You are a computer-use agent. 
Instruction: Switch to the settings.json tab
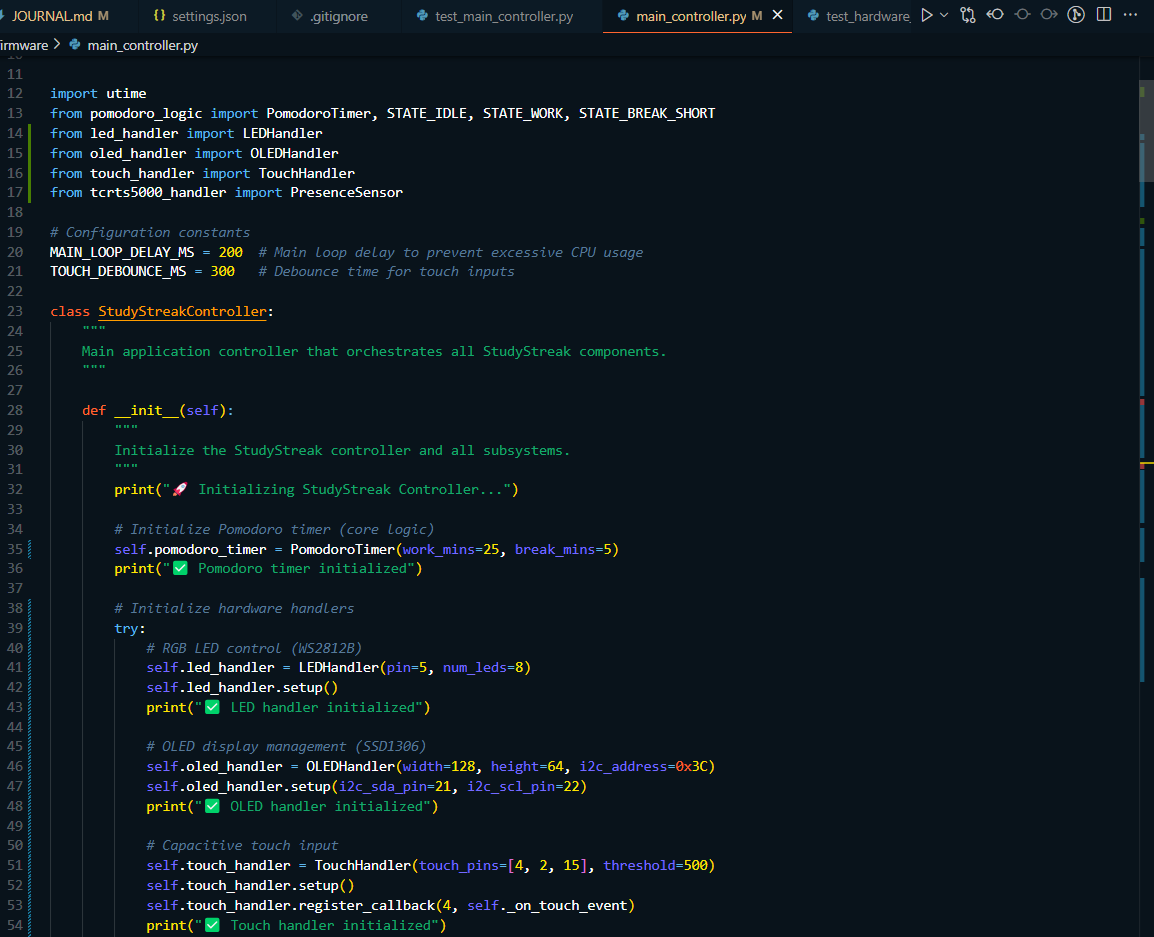tap(200, 15)
